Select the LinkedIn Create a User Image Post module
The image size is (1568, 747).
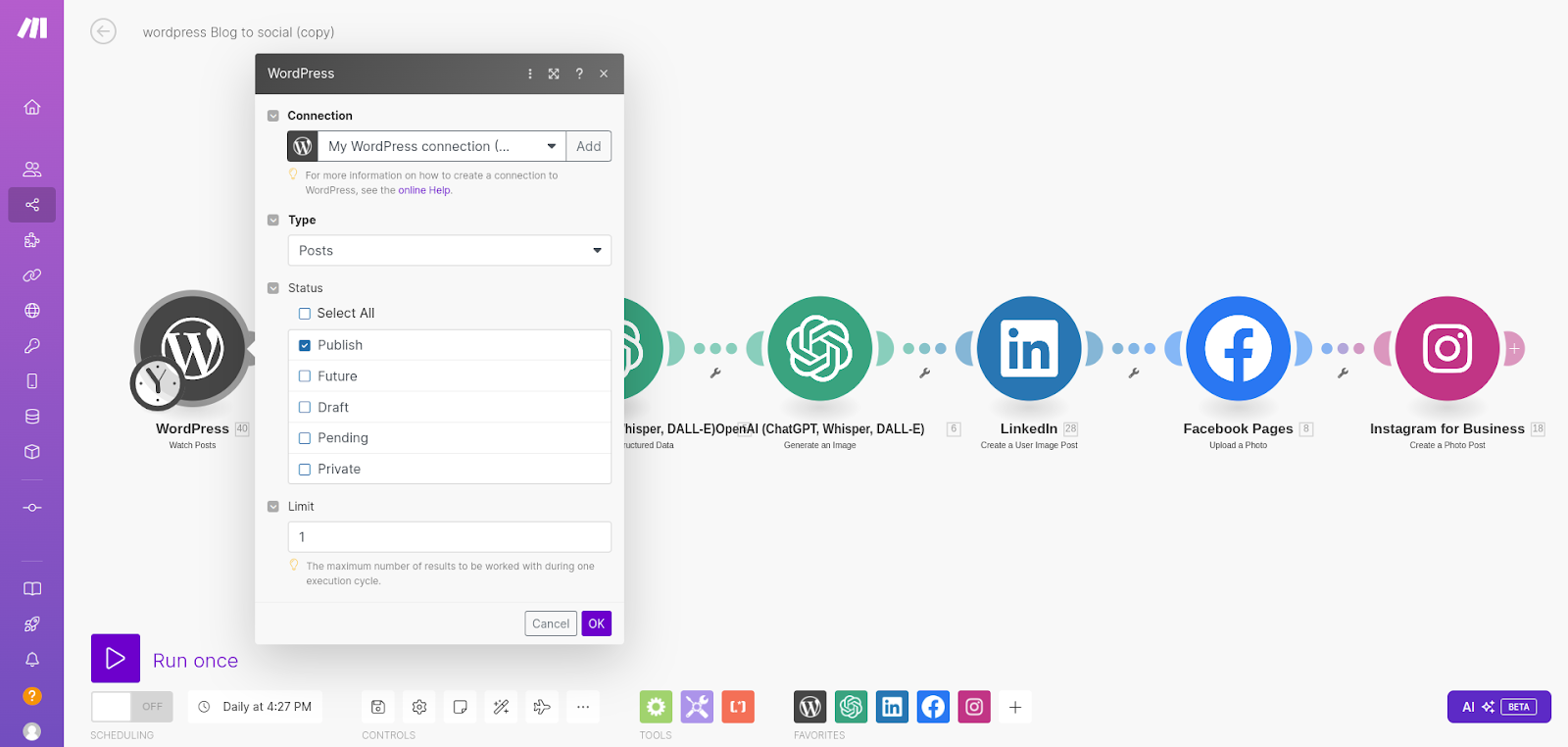pos(1029,348)
